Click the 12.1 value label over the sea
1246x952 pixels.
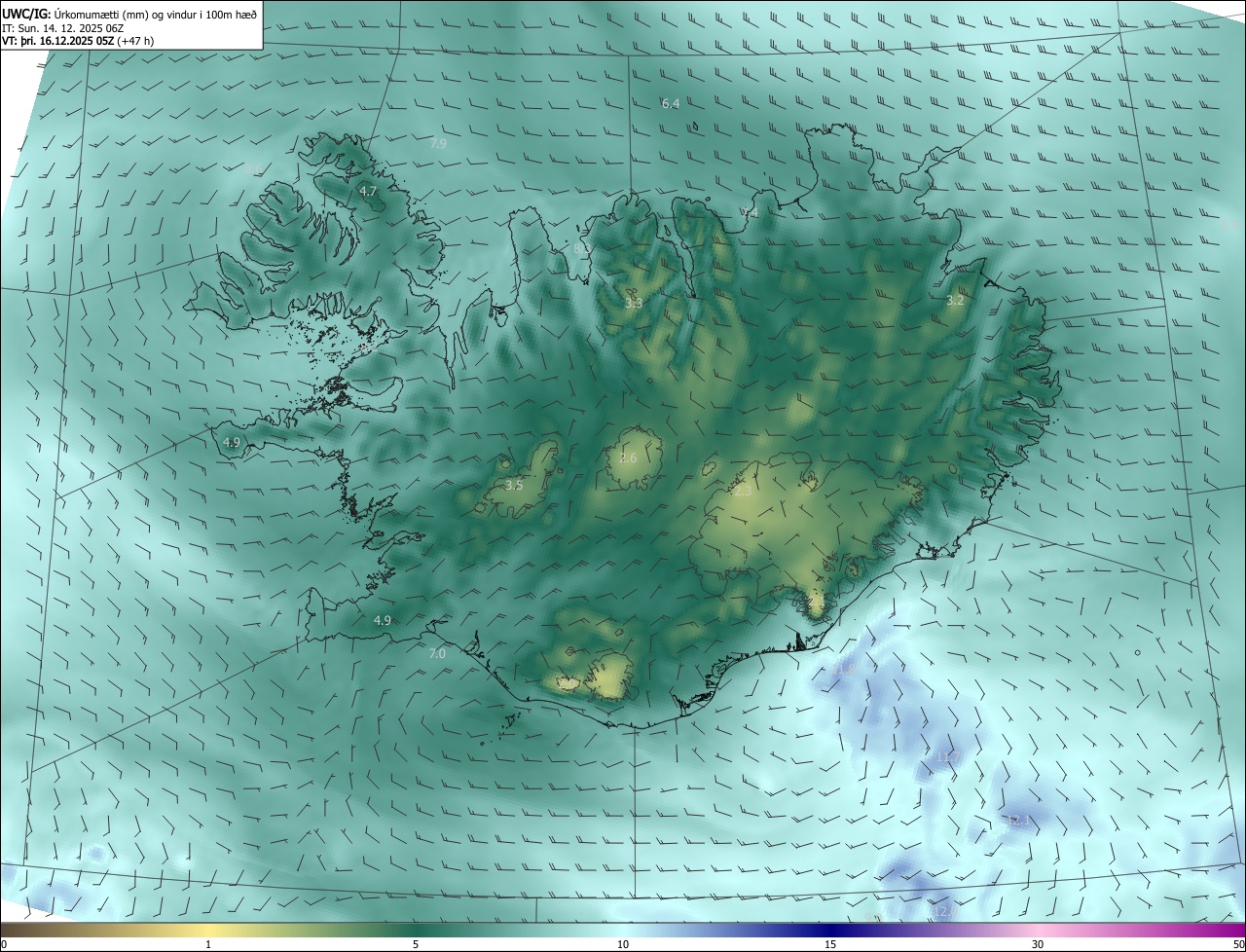[1016, 821]
